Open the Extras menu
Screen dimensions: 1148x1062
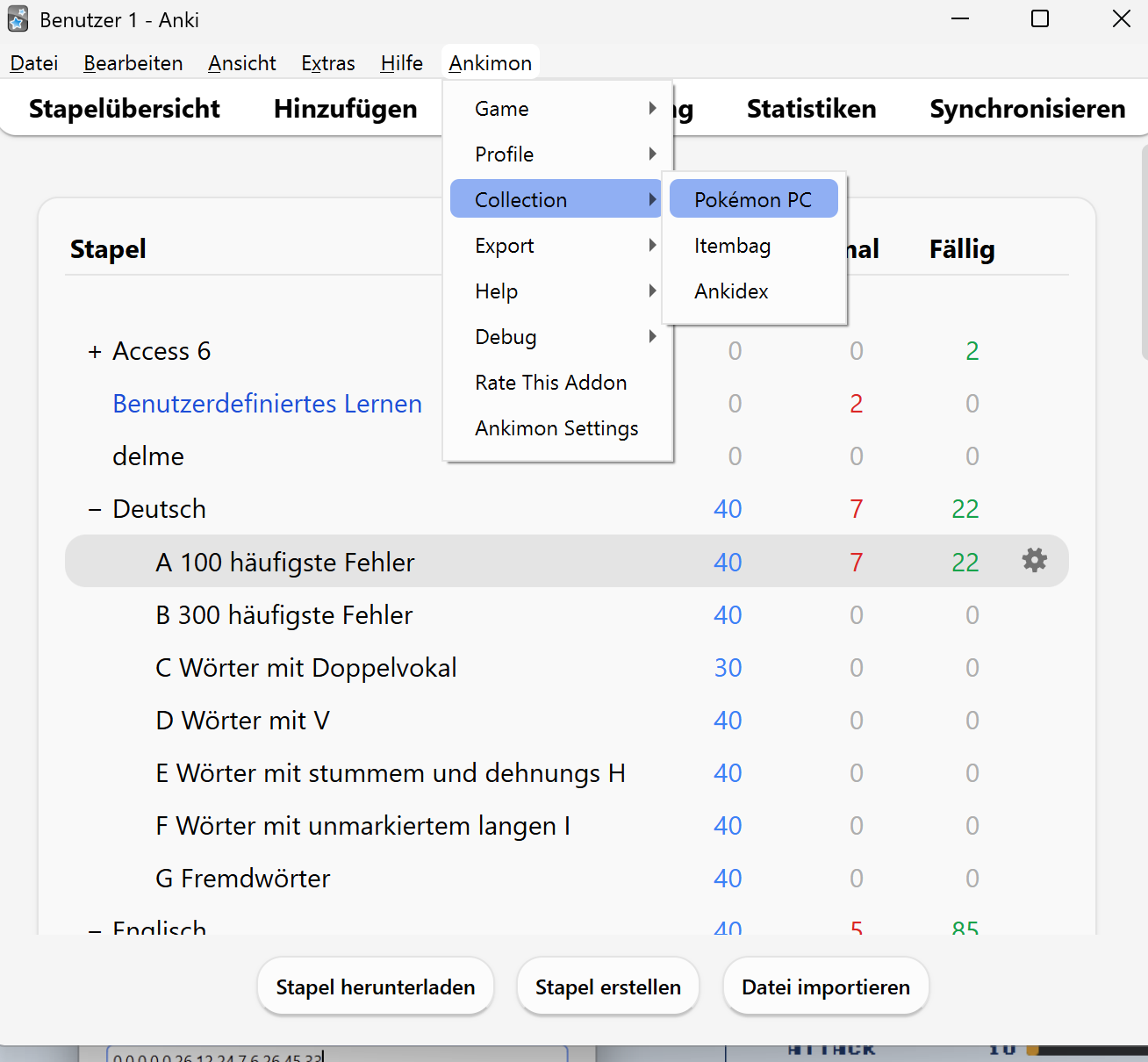(328, 63)
